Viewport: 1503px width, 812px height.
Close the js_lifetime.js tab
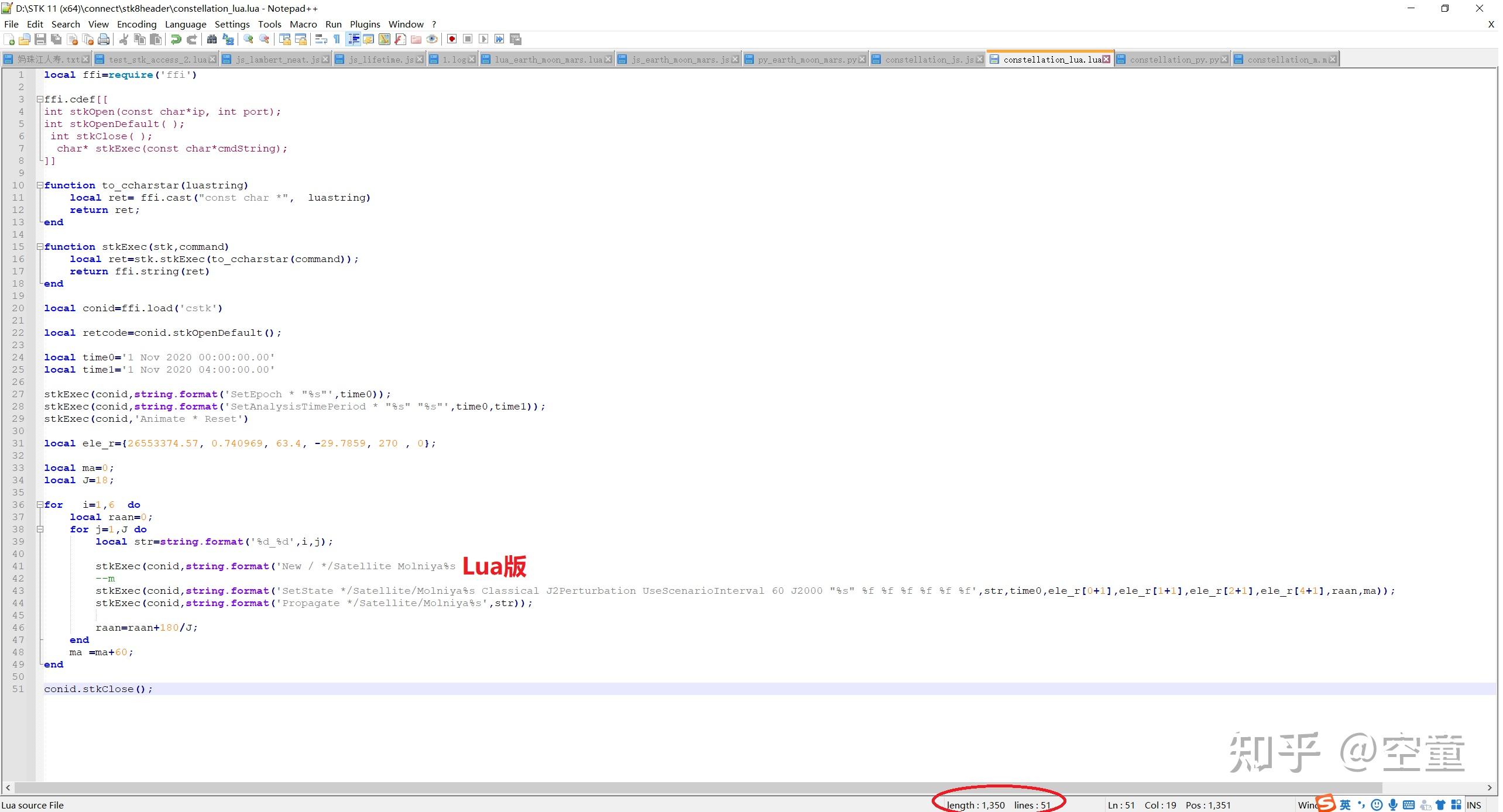(x=420, y=59)
